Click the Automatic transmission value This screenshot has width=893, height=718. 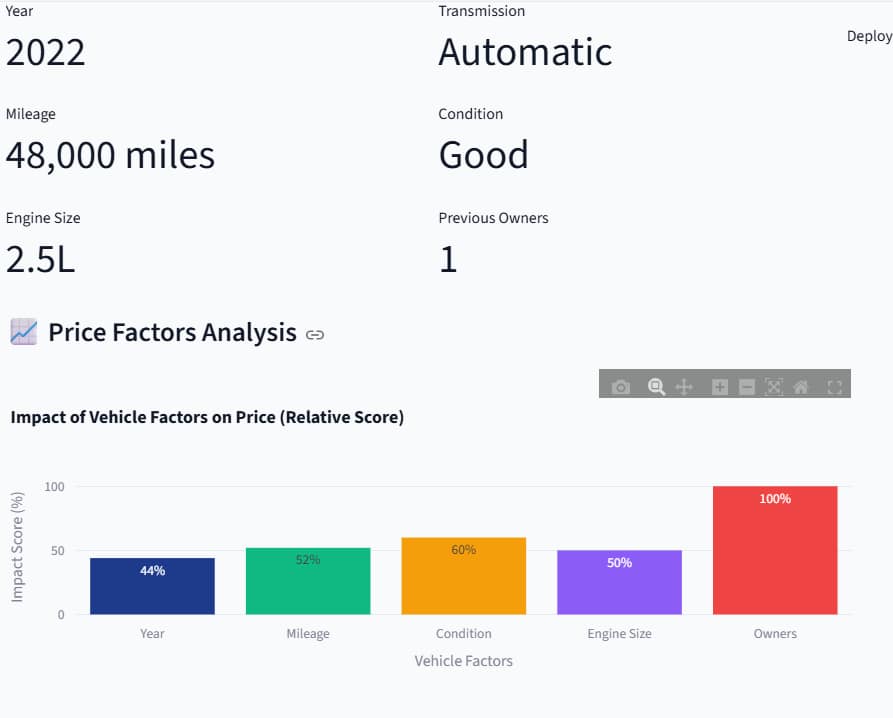pos(525,52)
